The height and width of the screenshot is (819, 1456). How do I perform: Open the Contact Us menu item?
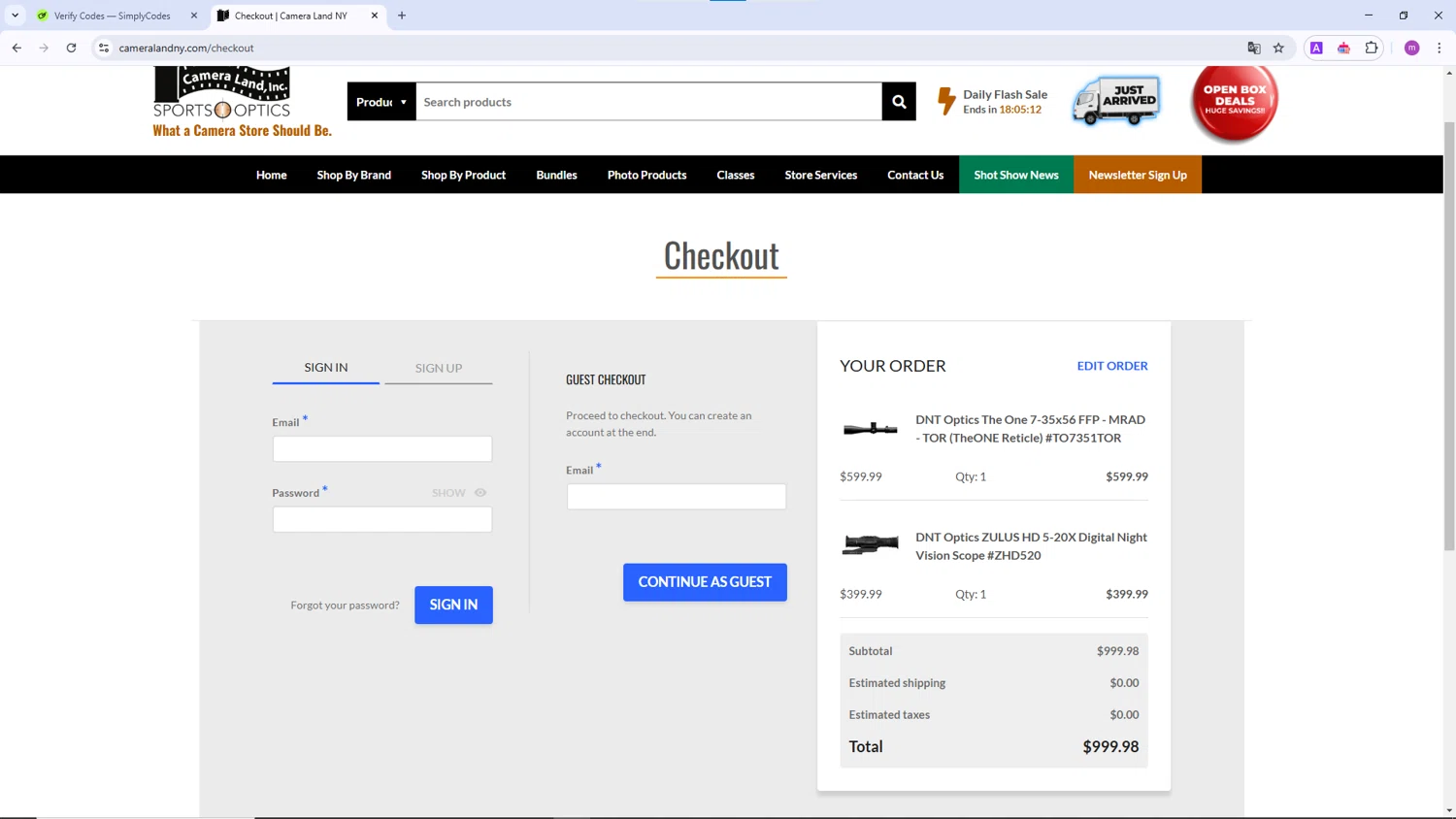click(915, 175)
